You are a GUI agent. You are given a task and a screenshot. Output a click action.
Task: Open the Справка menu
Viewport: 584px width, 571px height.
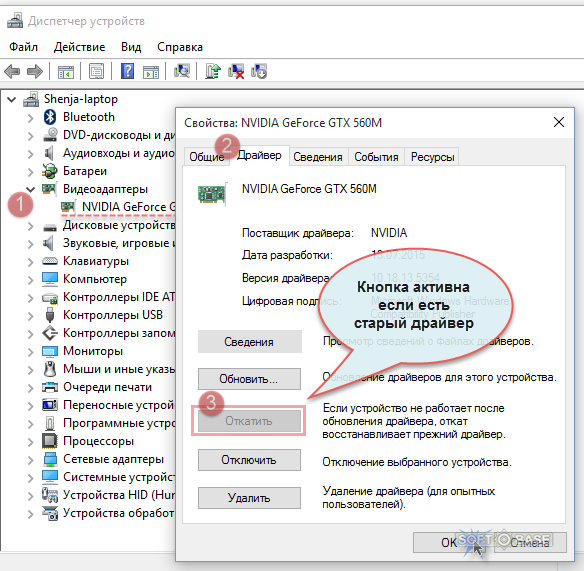point(180,47)
